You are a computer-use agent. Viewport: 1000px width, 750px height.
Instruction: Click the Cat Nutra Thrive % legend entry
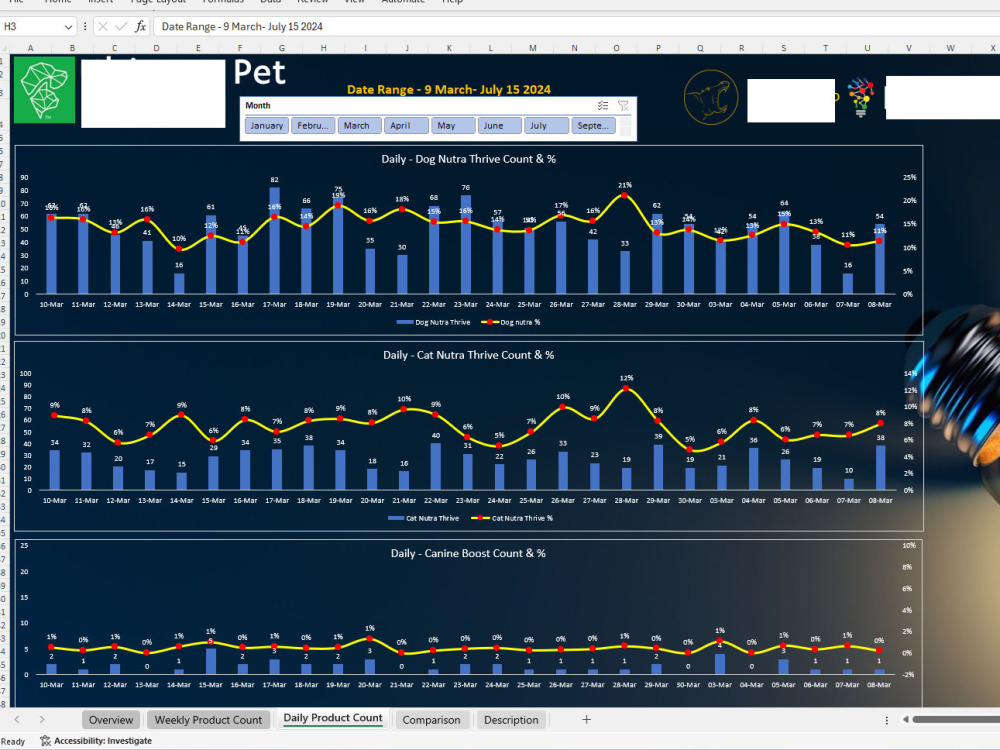click(512, 518)
